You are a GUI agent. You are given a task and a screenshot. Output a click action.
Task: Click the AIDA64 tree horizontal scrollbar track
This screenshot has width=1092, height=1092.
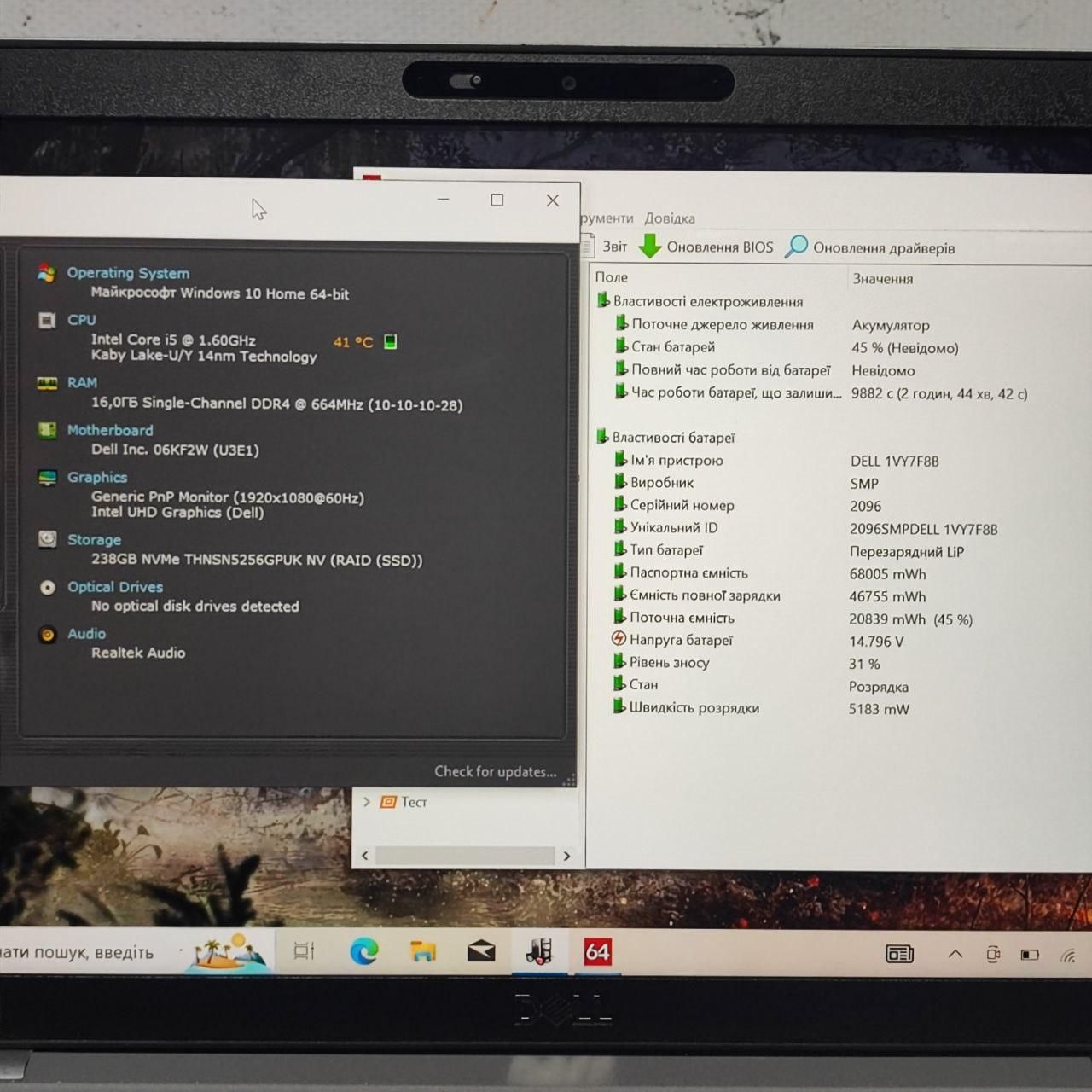pos(466,855)
